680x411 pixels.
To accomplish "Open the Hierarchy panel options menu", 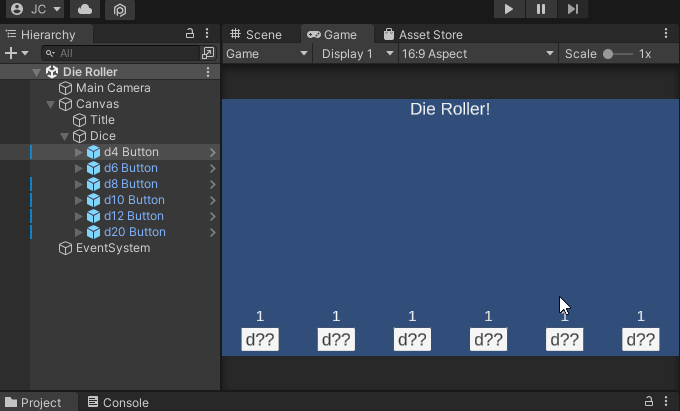I will click(207, 33).
